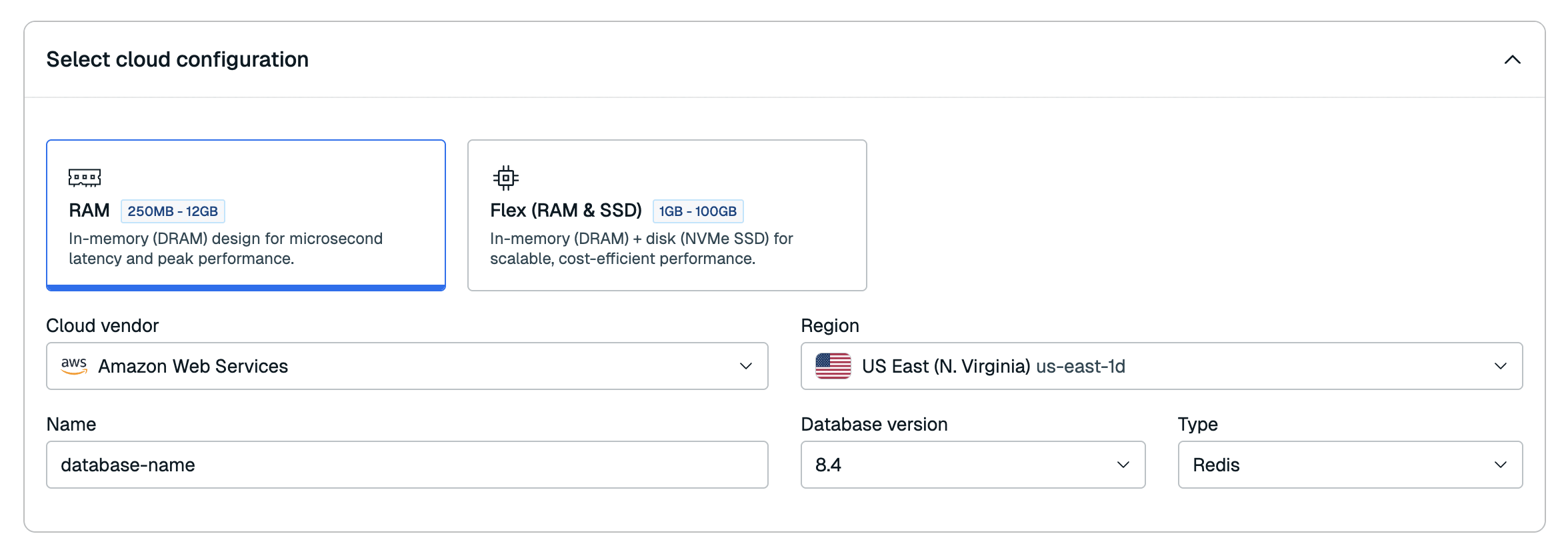Click into the database-name Name field
1568x552 pixels.
coord(407,465)
